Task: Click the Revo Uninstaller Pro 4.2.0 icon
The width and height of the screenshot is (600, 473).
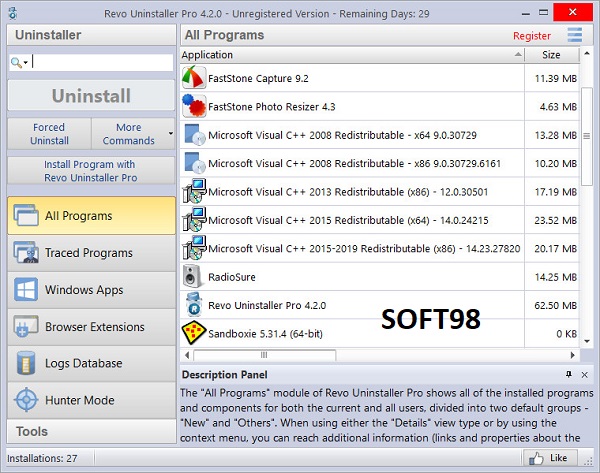Action: (194, 305)
